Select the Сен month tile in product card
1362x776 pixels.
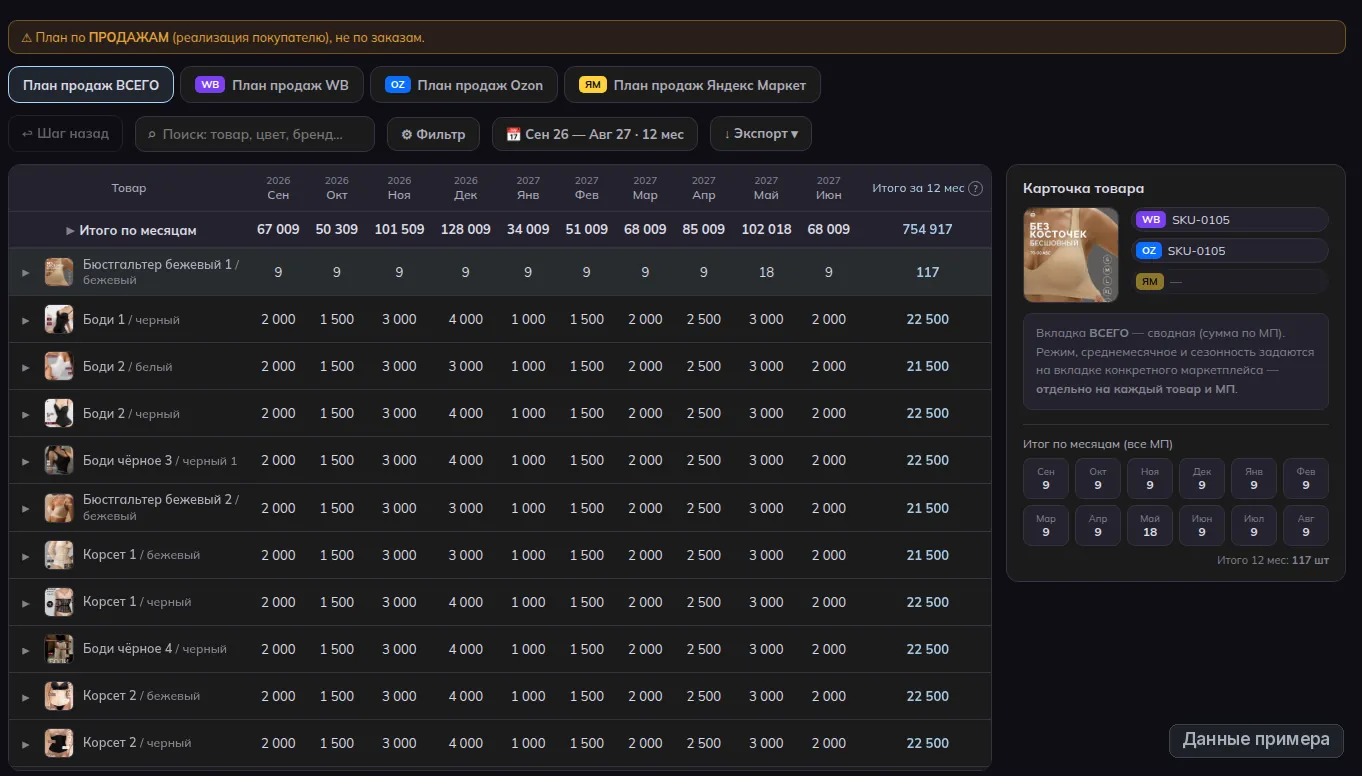(1046, 478)
